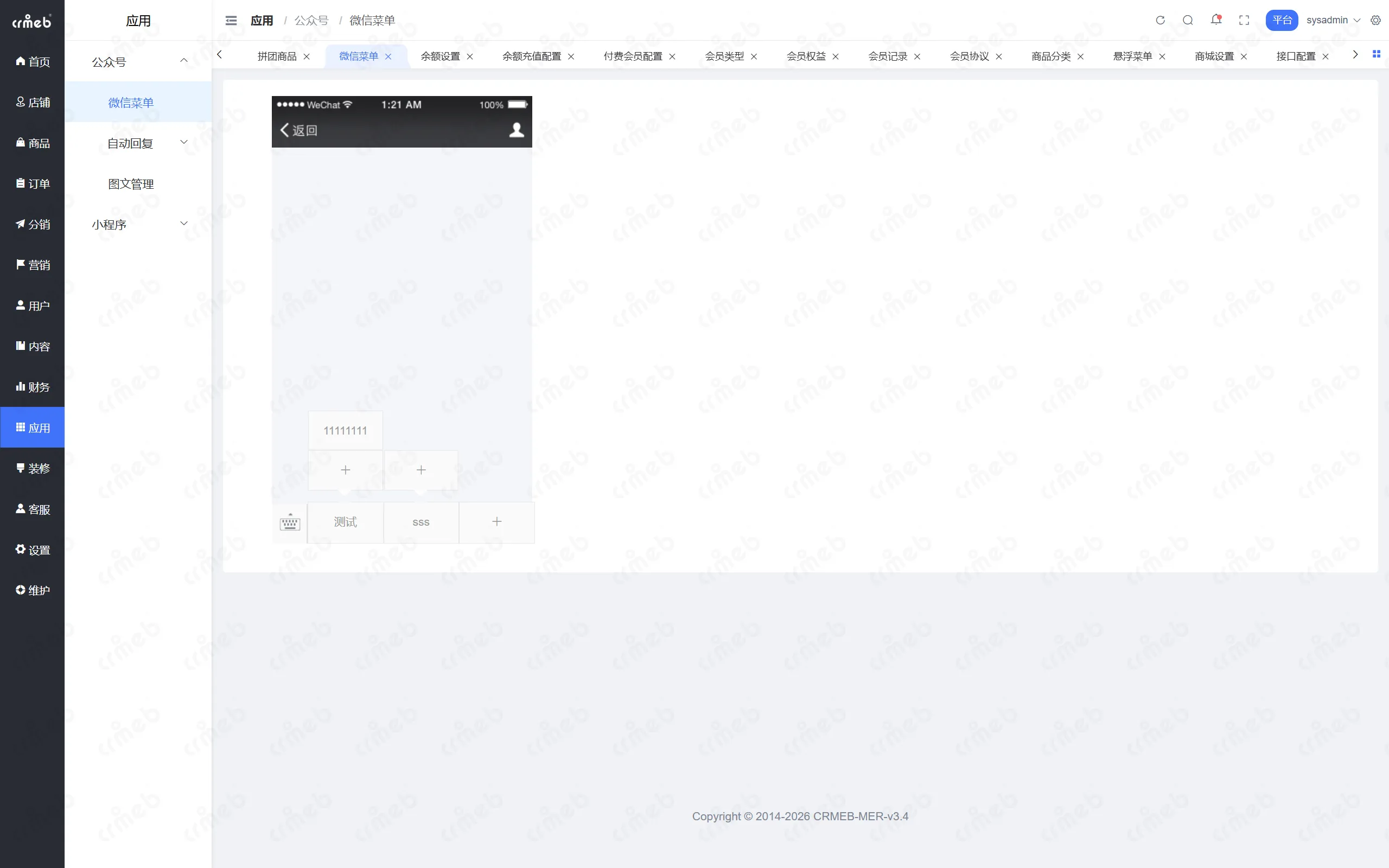
Task: Add submenu under sss with plus
Action: coord(420,470)
